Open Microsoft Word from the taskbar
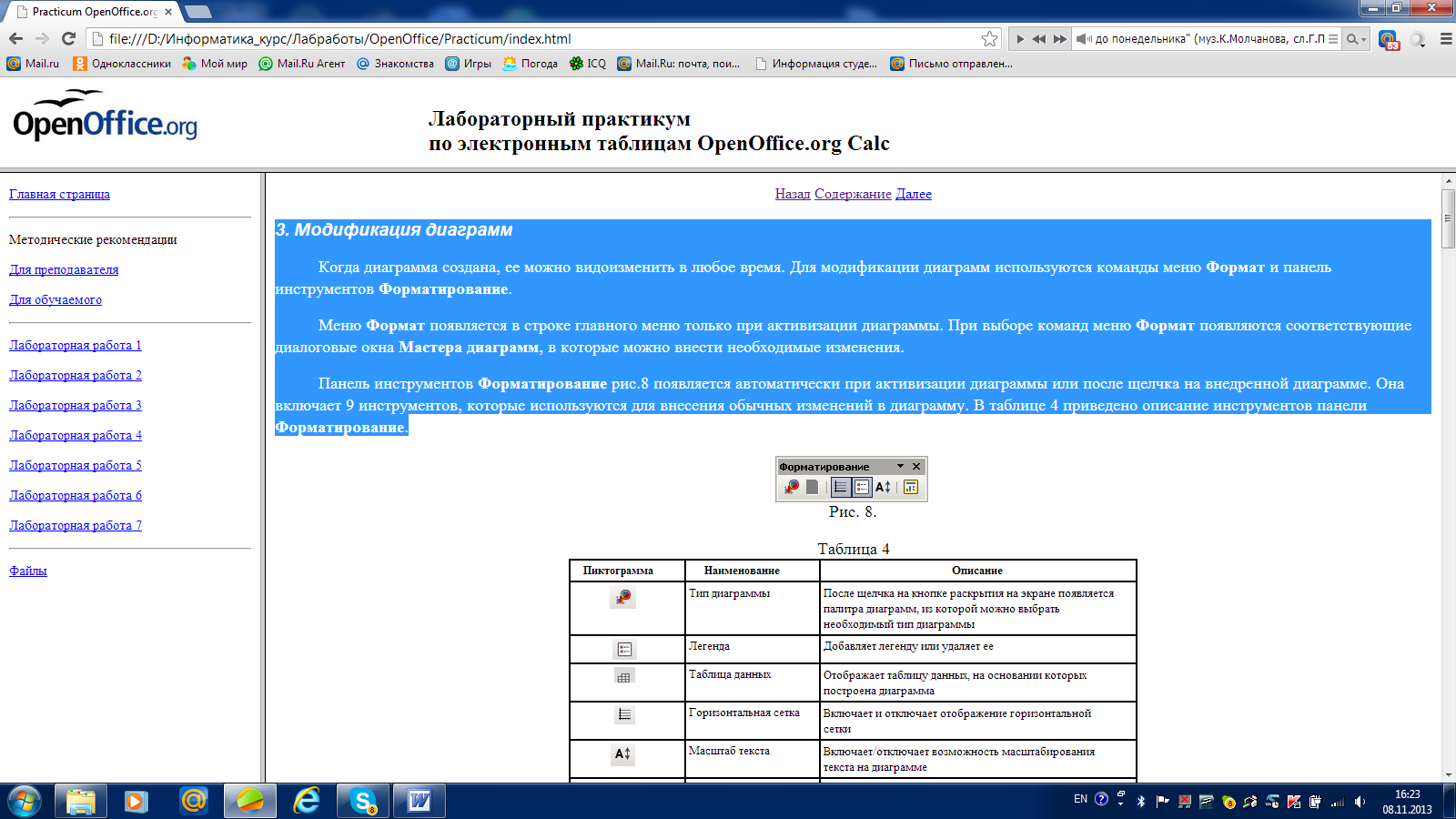Image resolution: width=1456 pixels, height=819 pixels. point(420,801)
